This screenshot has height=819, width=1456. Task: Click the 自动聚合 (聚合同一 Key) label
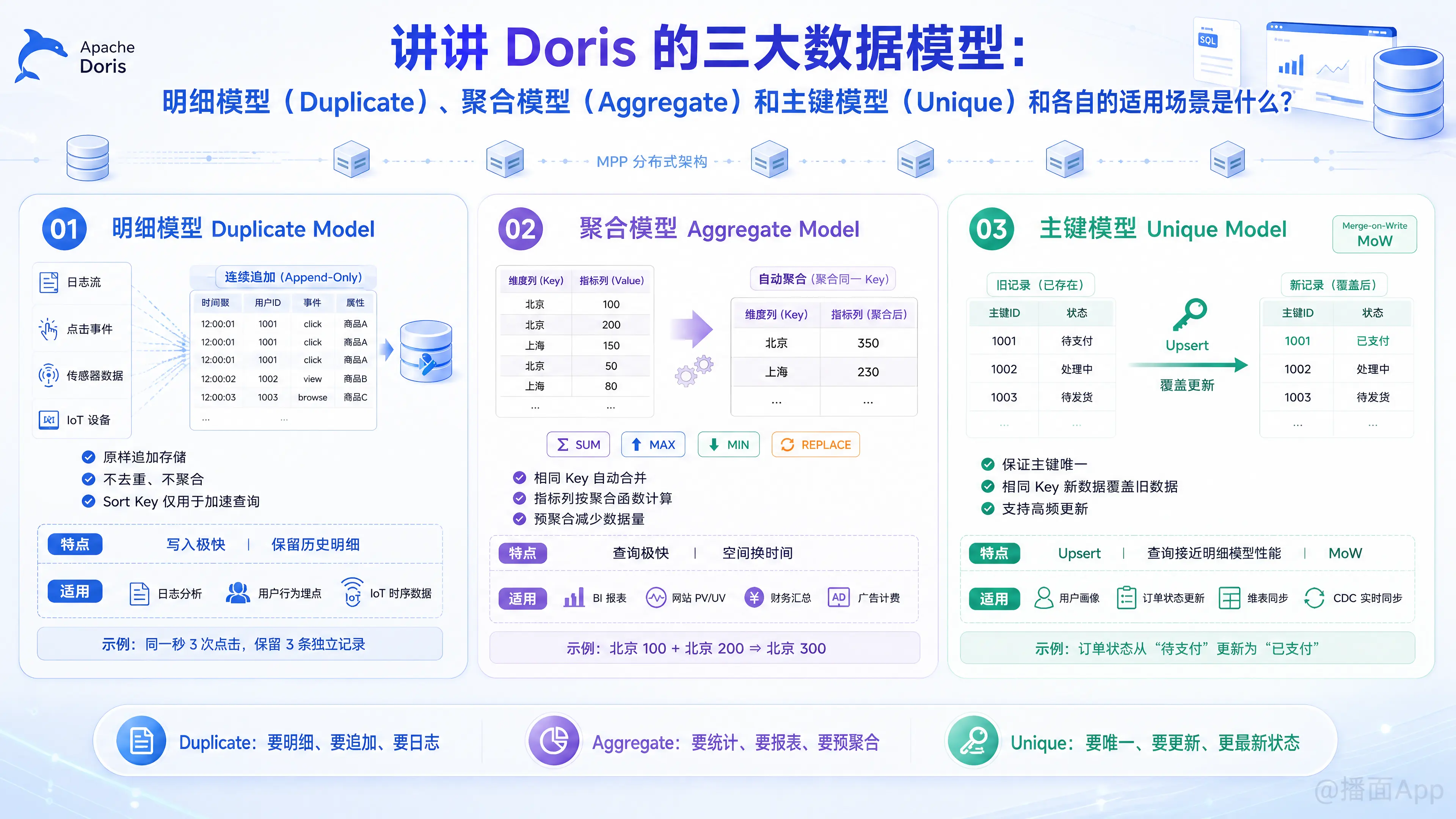823,279
